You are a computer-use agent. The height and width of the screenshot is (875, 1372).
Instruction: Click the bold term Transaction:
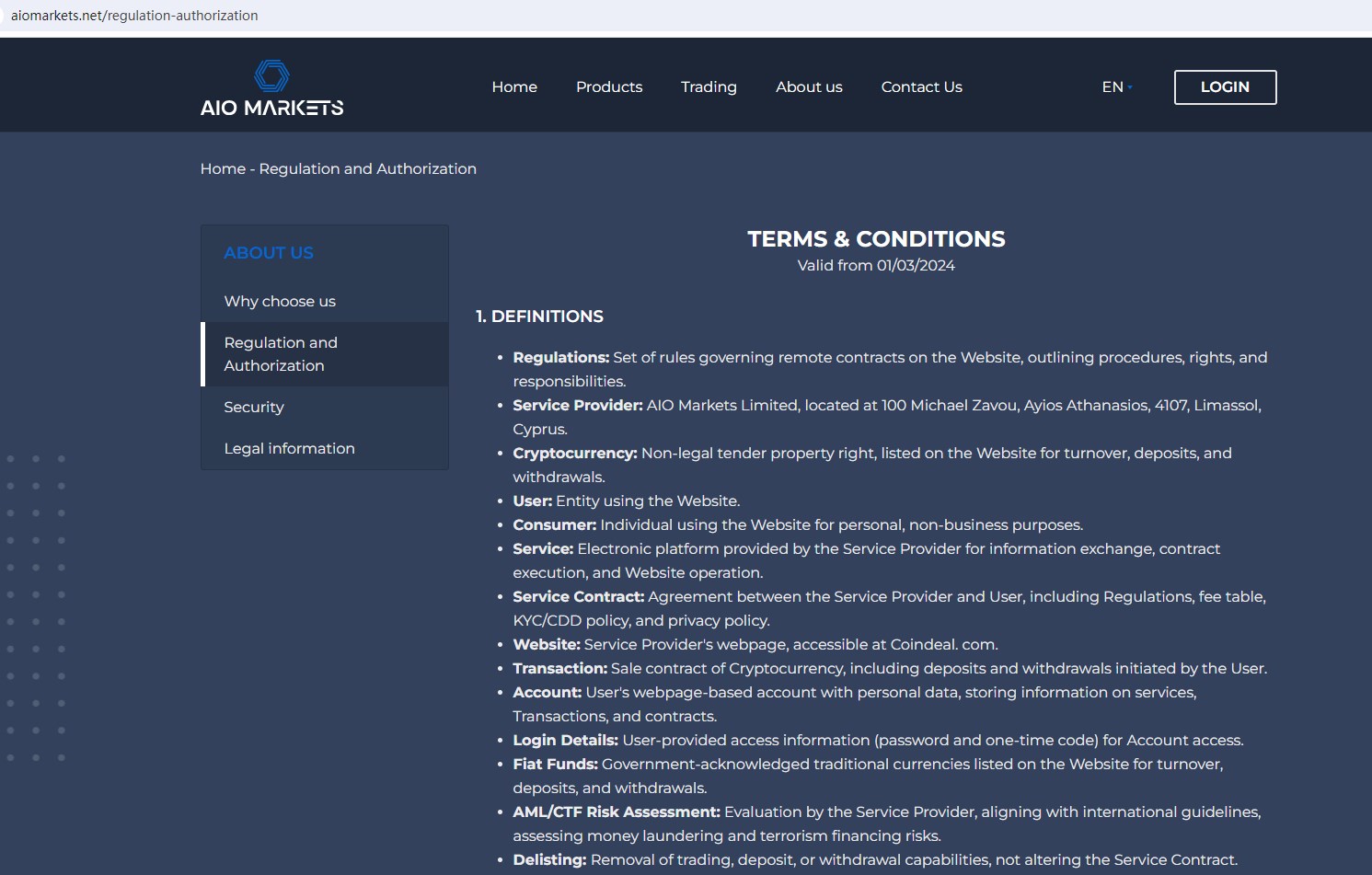click(560, 668)
